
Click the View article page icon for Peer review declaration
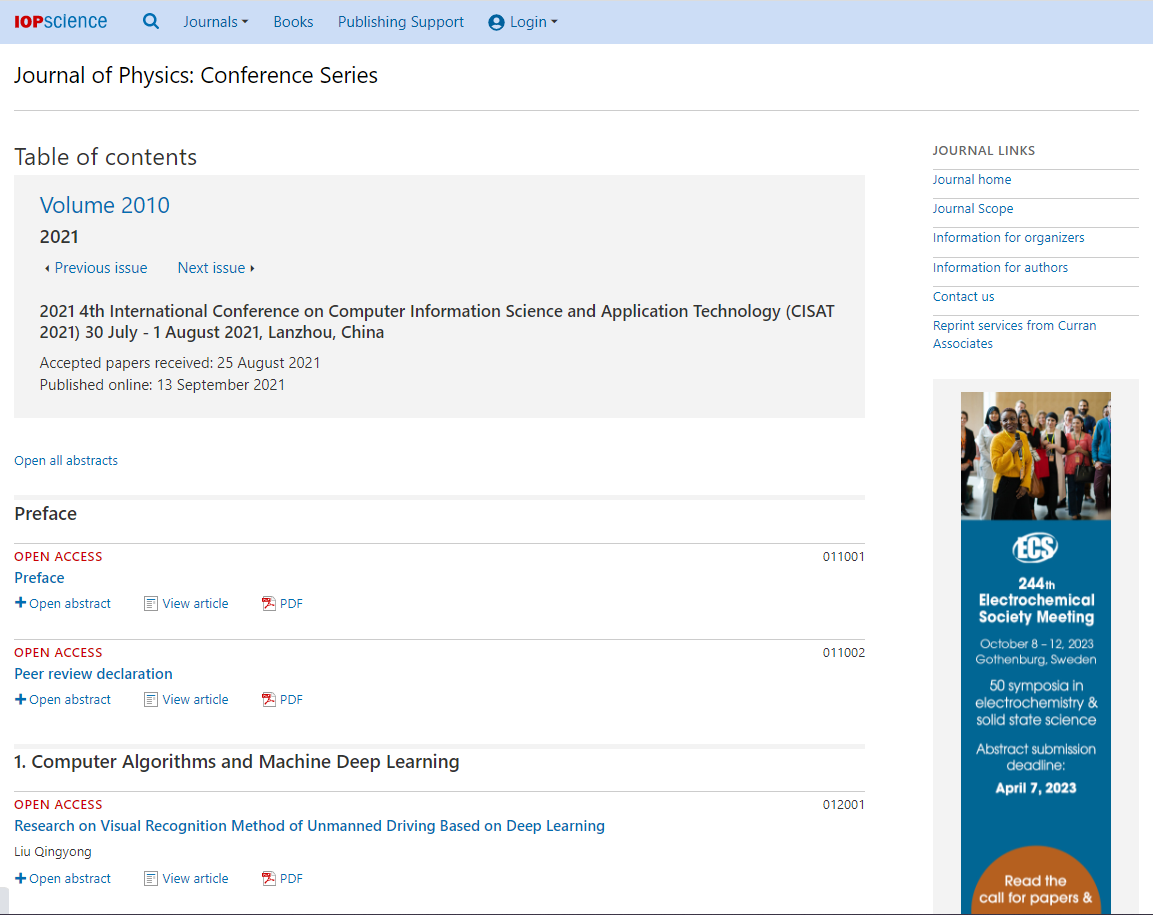[151, 699]
